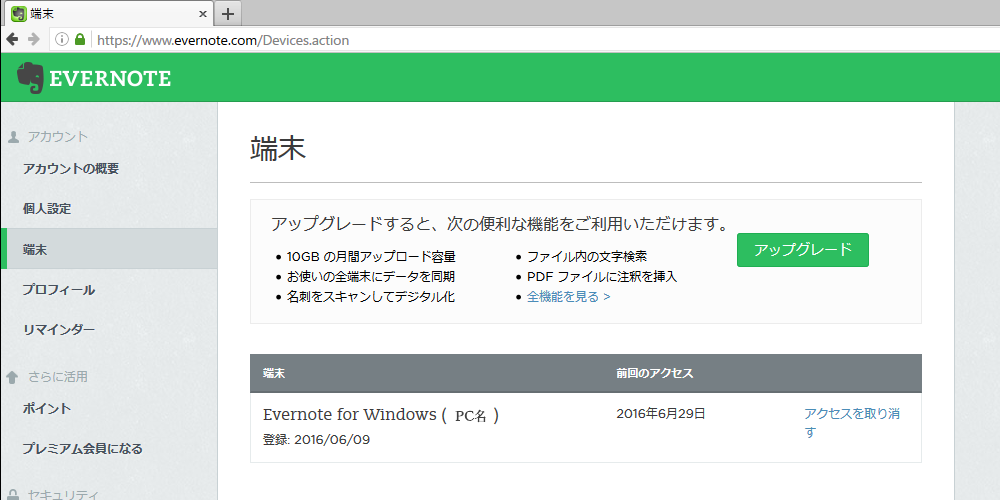Open プロフィール in sidebar
Screen dimensions: 1000x500
coord(59,290)
